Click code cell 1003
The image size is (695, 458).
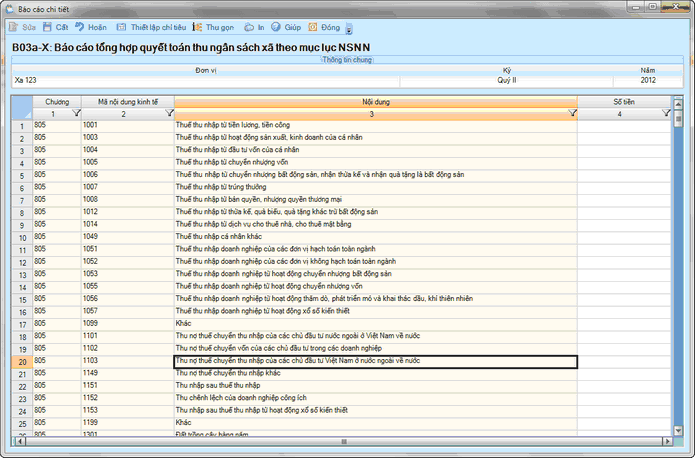tap(128, 138)
